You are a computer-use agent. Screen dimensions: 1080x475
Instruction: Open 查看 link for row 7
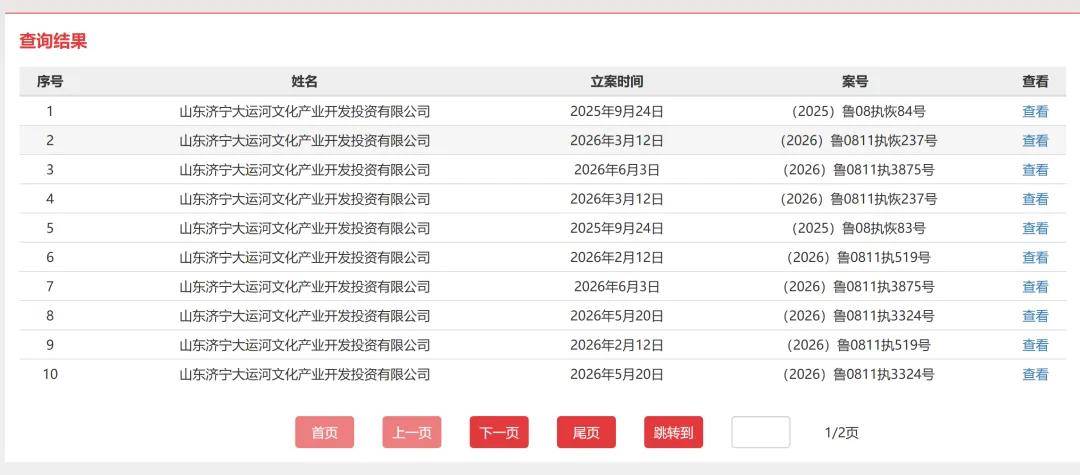point(1035,286)
